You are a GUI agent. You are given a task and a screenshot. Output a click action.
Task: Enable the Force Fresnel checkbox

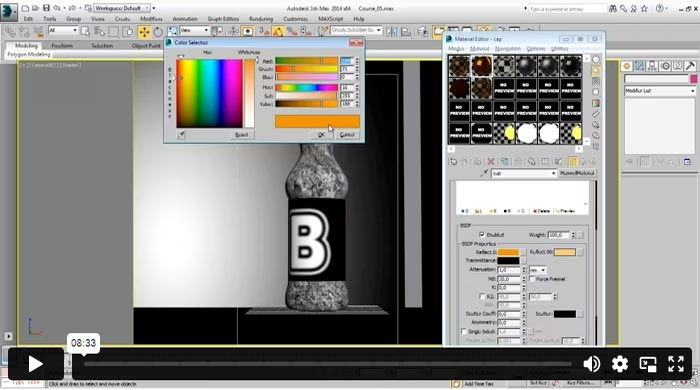(x=532, y=279)
